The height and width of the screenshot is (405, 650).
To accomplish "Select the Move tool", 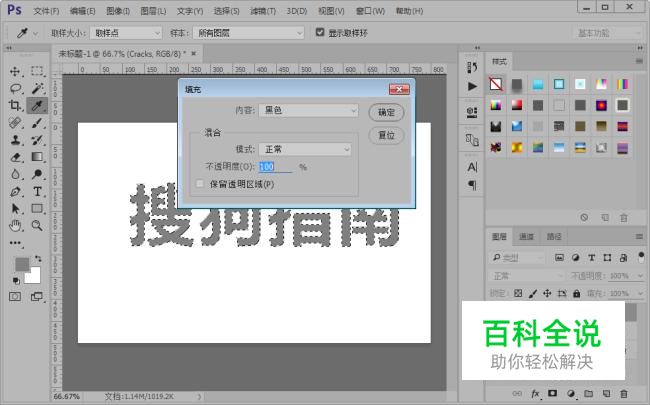I will 15,71.
